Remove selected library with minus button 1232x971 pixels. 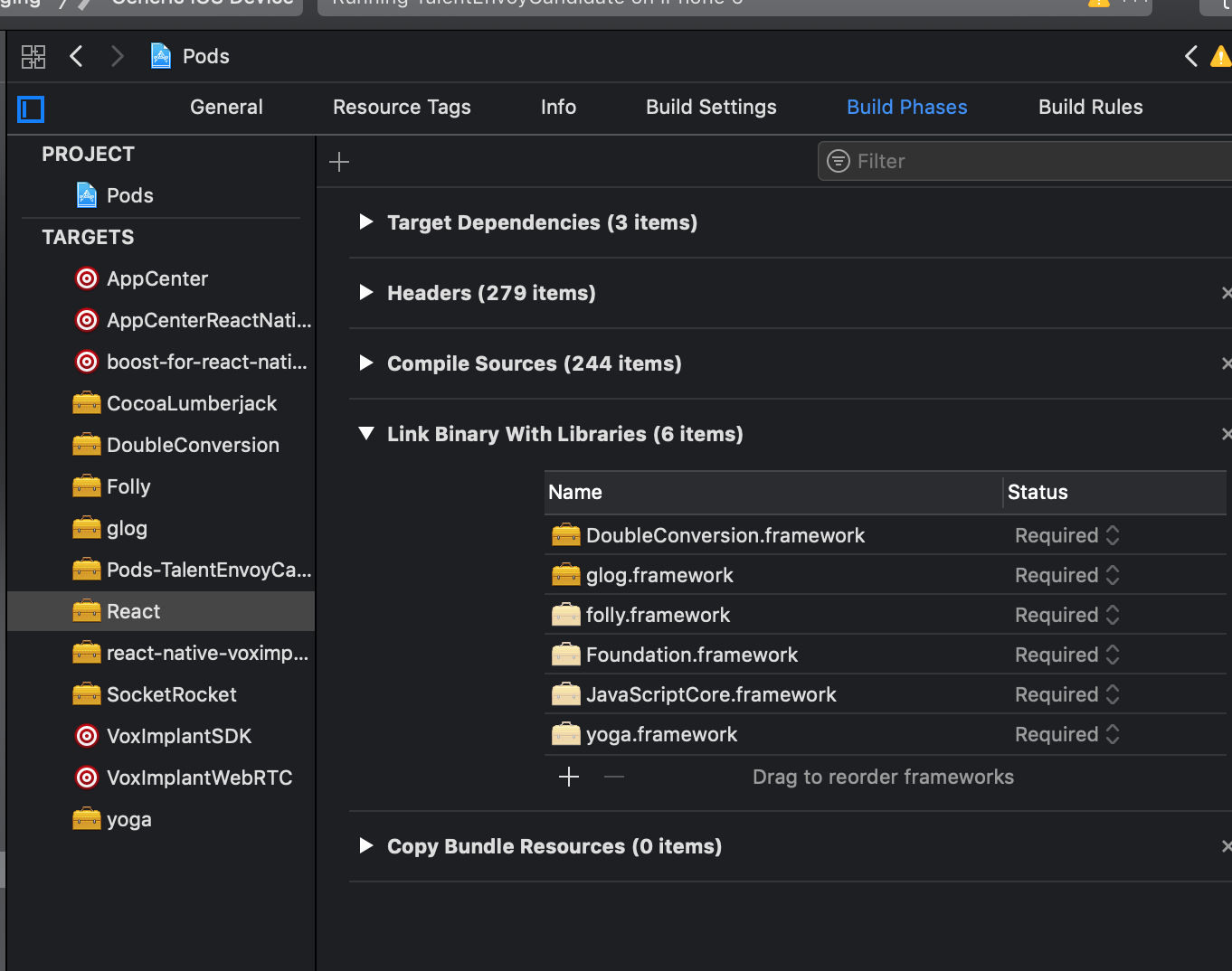(614, 777)
